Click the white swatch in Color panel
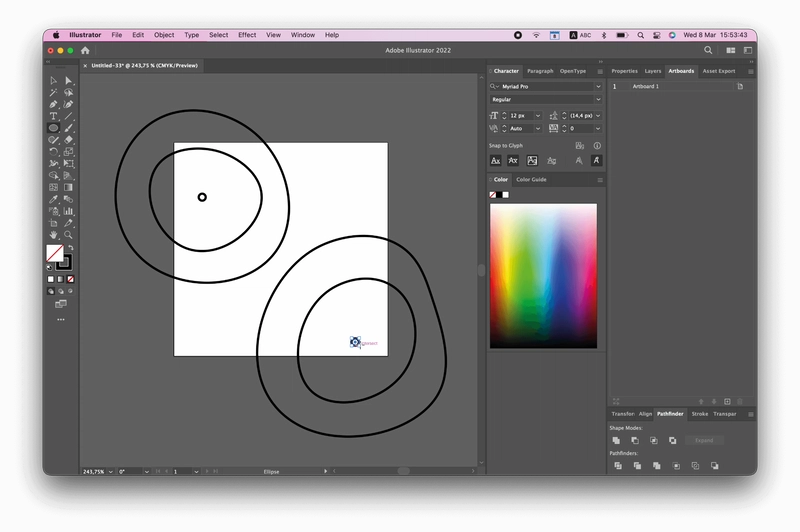 click(506, 195)
